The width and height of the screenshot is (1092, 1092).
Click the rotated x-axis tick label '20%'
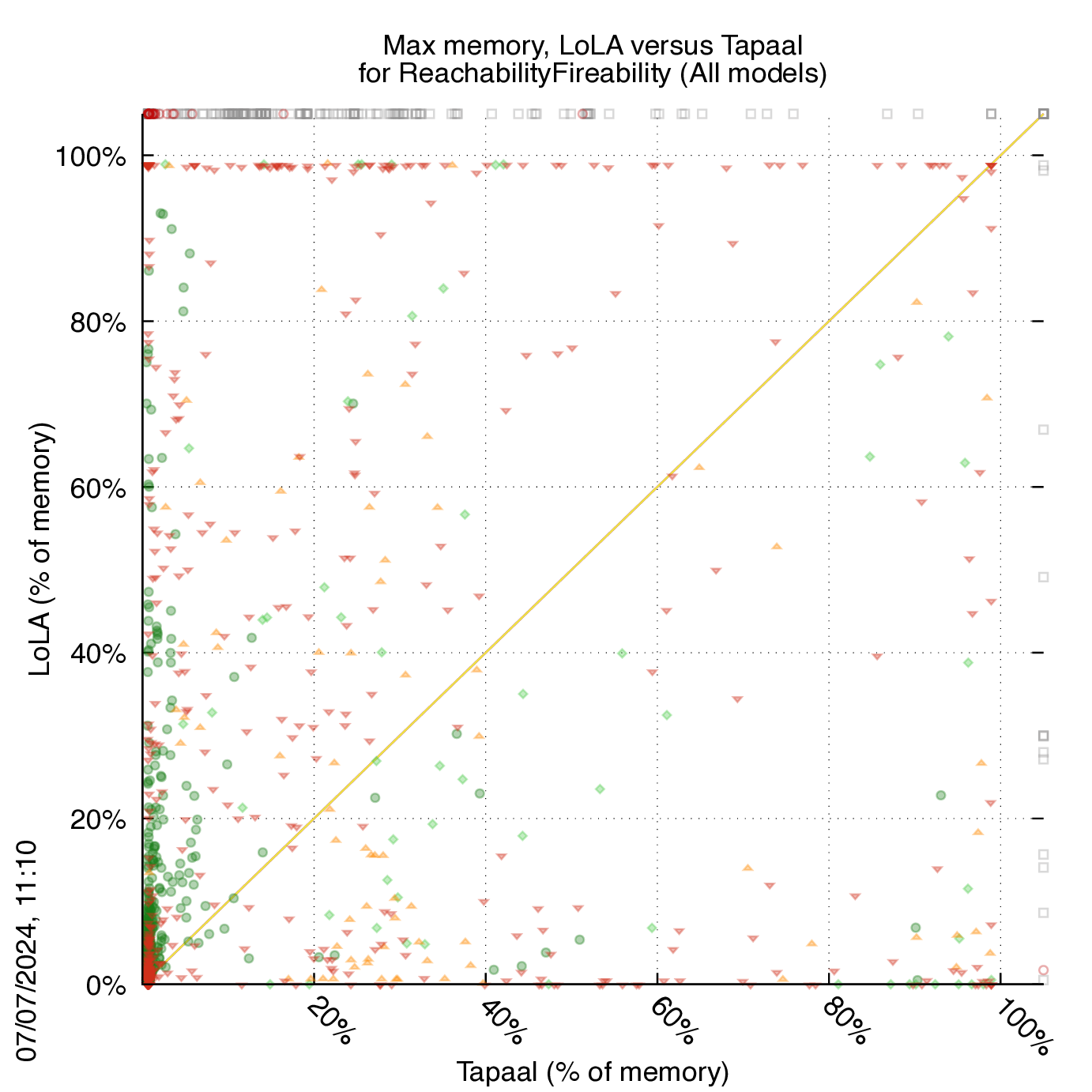[330, 1022]
